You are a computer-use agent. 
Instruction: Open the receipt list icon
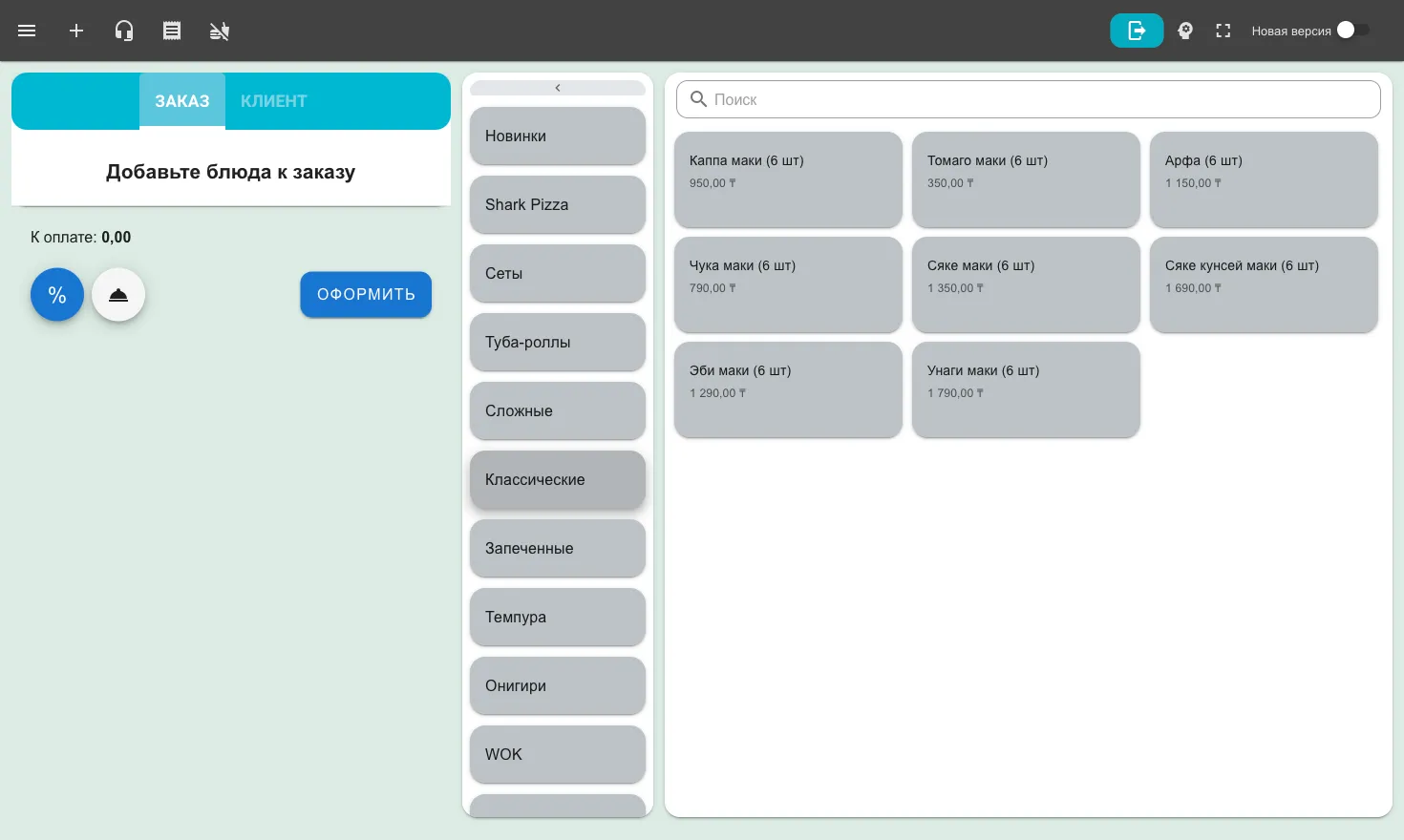pyautogui.click(x=172, y=31)
